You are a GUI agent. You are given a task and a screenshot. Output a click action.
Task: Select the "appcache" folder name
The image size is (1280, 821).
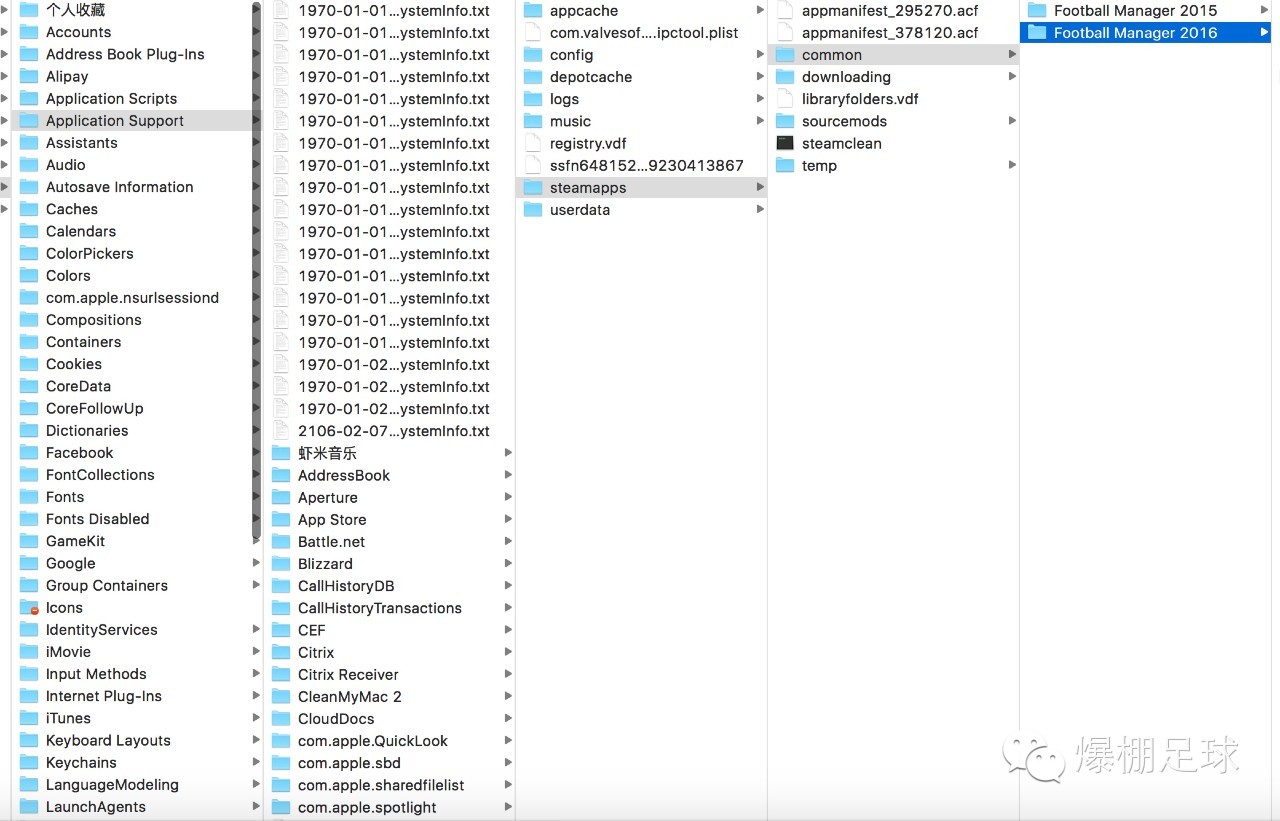(584, 11)
